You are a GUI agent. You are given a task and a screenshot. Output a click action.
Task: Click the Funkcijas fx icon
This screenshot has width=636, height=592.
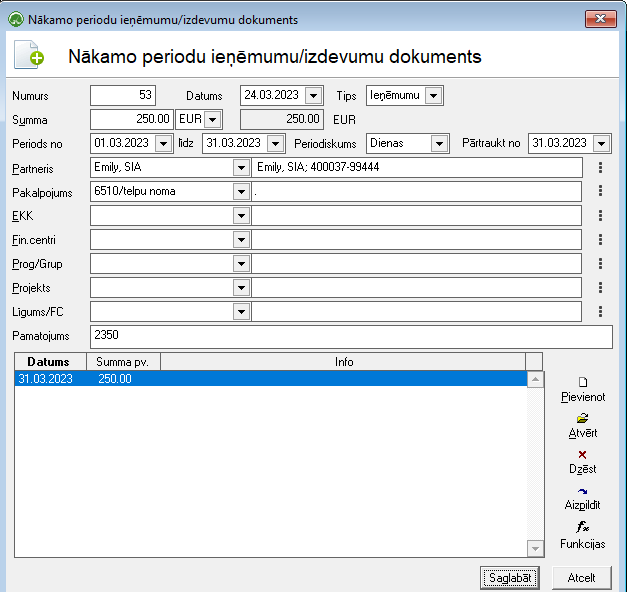point(582,527)
